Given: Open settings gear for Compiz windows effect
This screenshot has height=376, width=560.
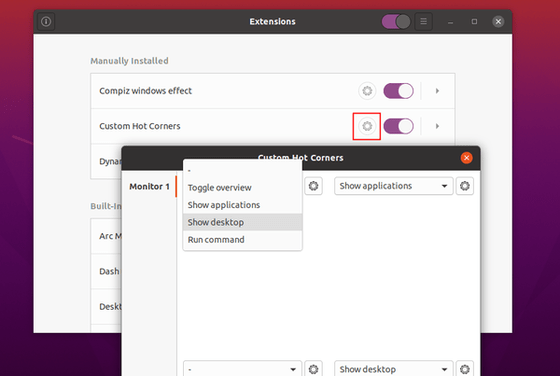Looking at the screenshot, I should coord(367,91).
